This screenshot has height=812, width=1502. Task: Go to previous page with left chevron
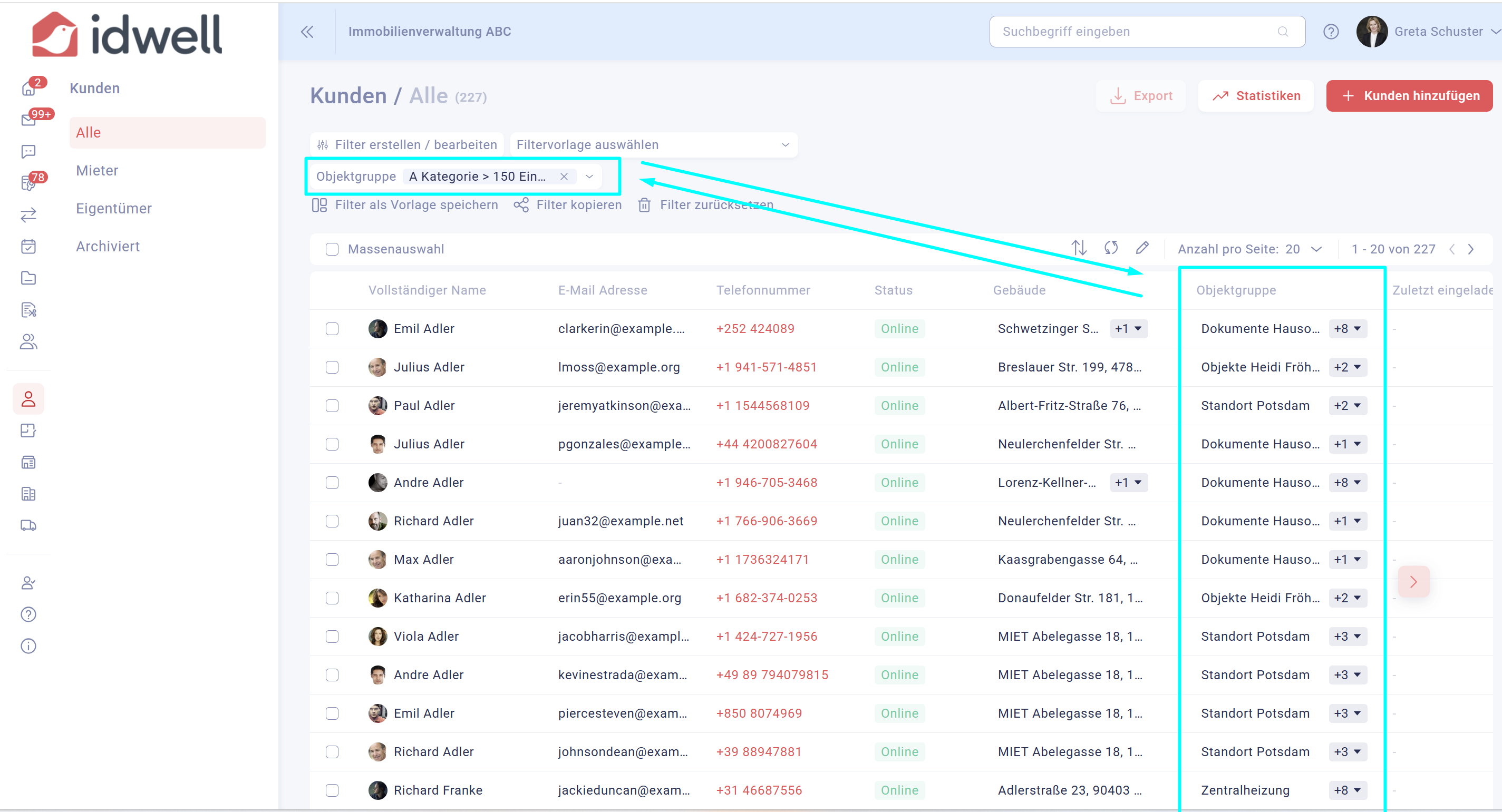point(1452,249)
